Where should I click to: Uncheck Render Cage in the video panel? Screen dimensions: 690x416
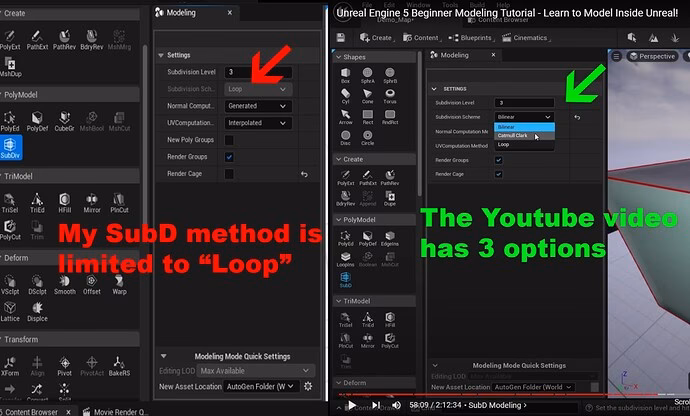point(499,174)
